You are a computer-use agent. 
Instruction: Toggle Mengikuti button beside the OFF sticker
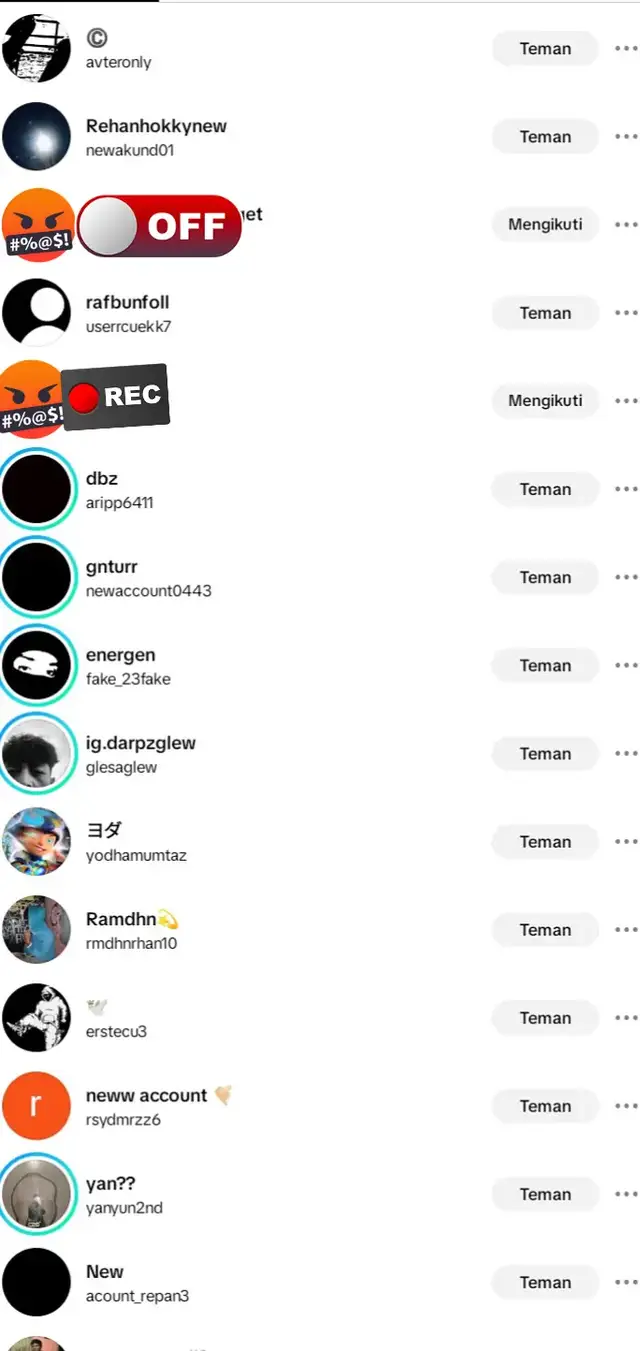[545, 225]
